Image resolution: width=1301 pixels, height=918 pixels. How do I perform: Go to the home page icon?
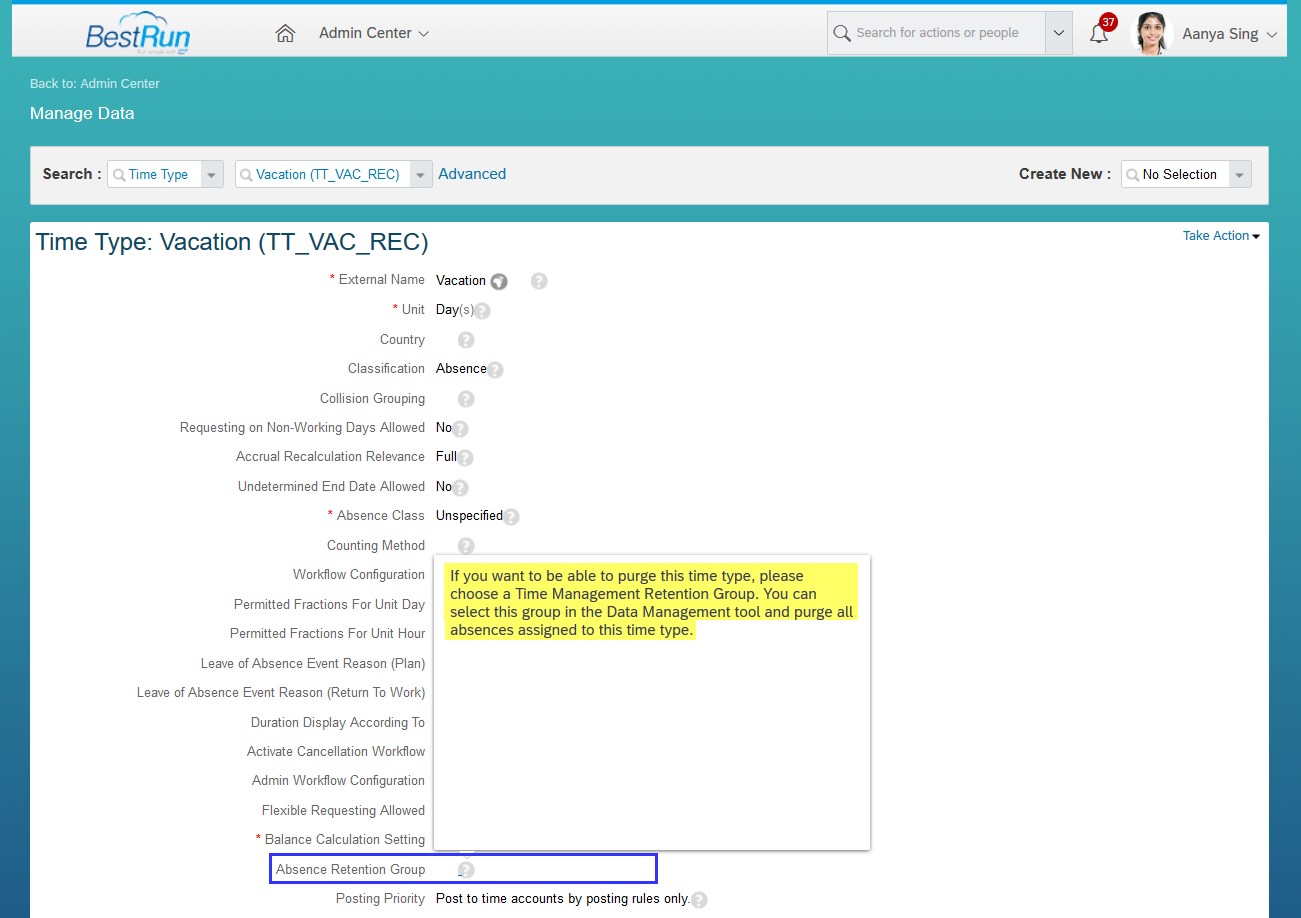pos(285,33)
